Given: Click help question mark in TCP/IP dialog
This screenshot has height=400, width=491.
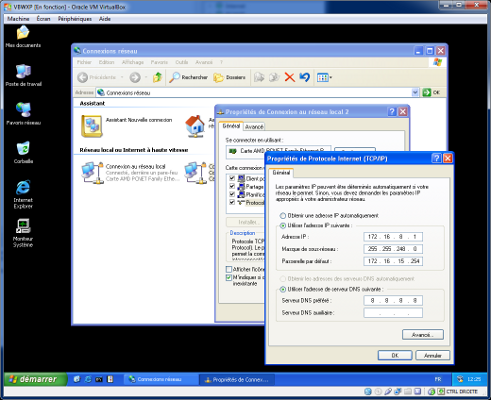Looking at the screenshot, I should click(x=436, y=158).
